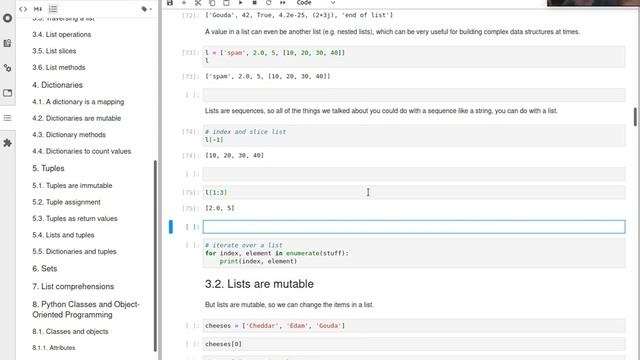Go to 3.6. List methods section

[59, 67]
